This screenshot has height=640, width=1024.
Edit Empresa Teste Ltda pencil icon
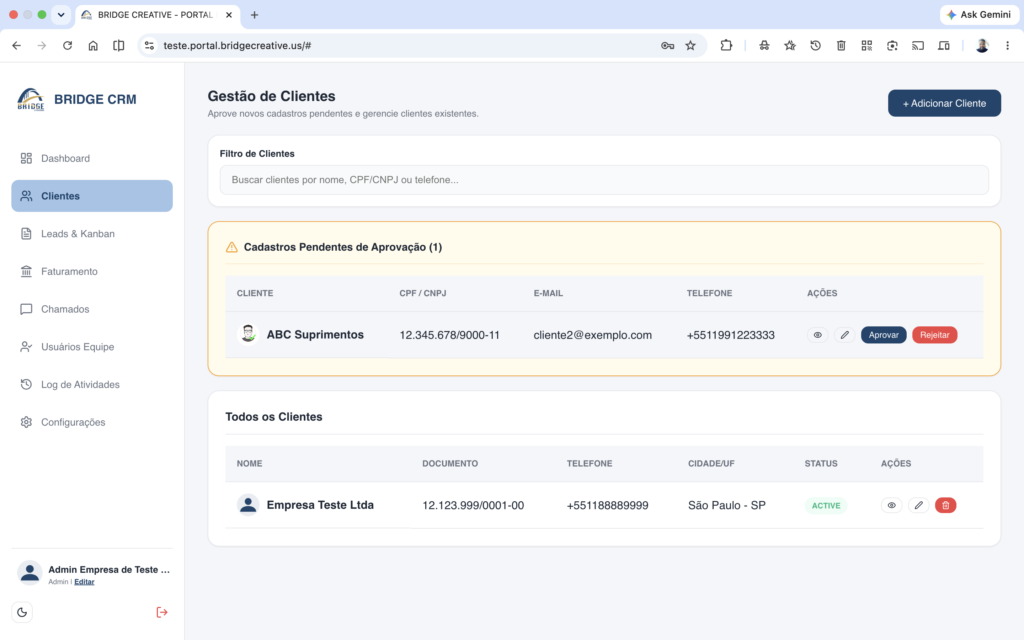[x=918, y=505]
